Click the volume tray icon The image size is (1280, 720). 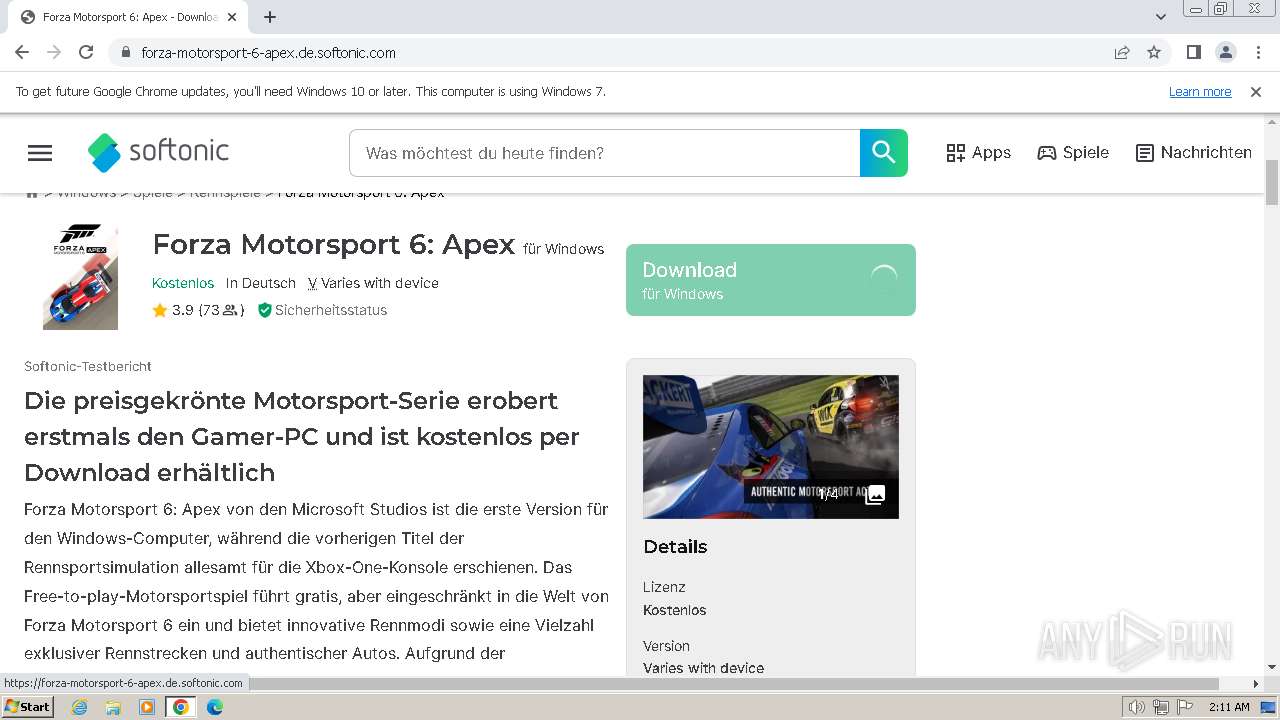click(1137, 707)
